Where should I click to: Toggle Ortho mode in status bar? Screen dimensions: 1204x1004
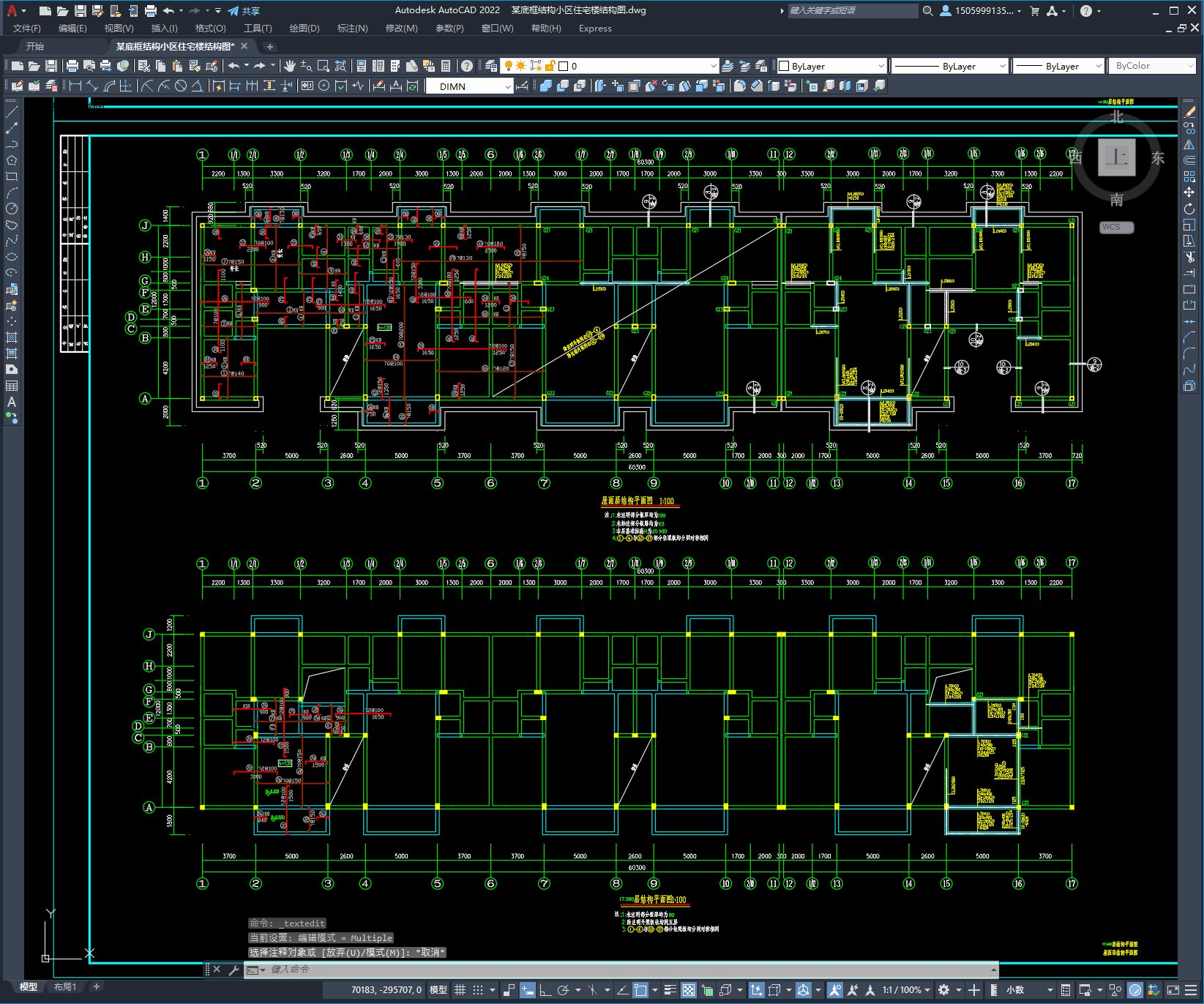tap(545, 990)
